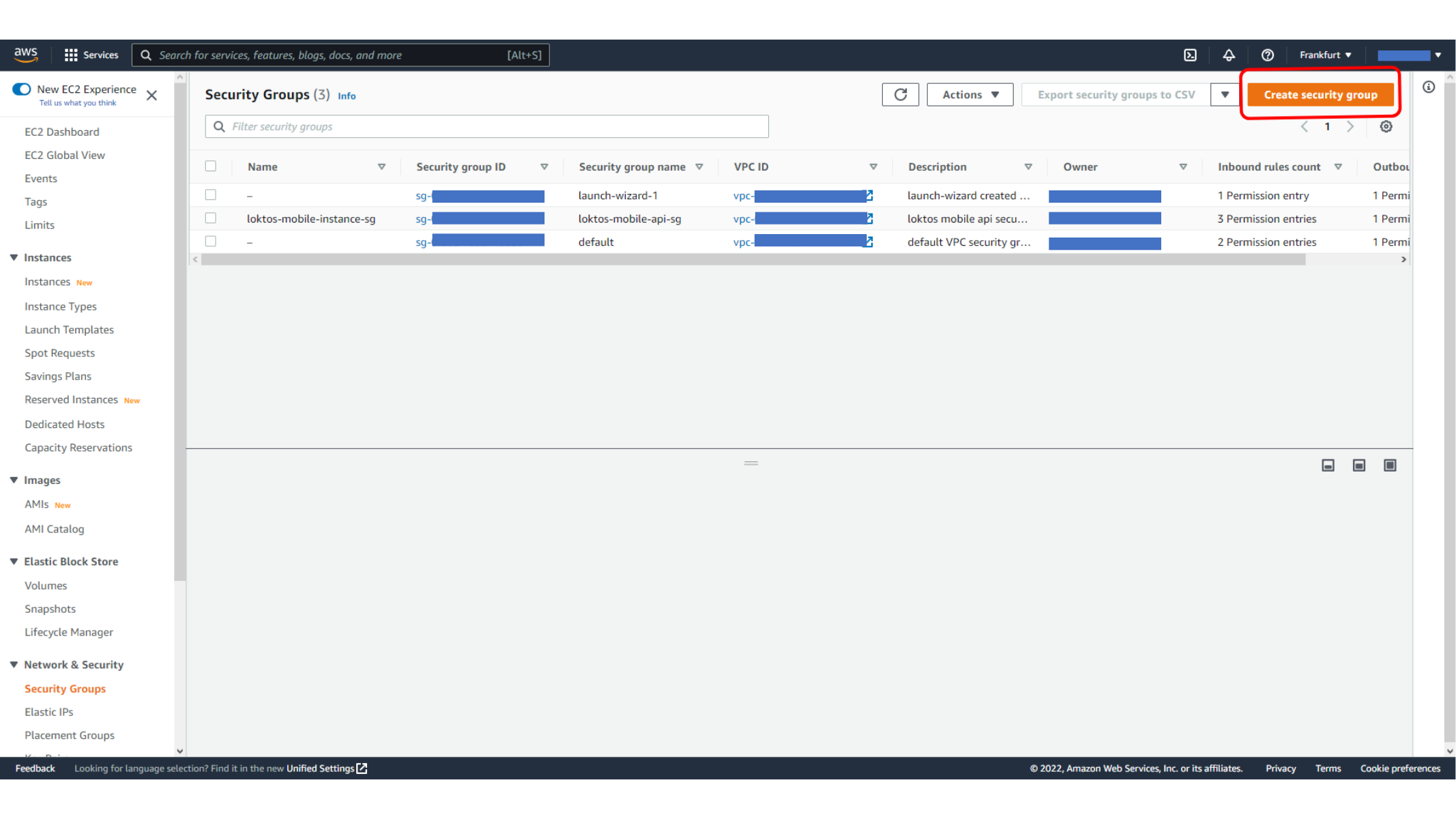Screen dimensions: 1456x819
Task: Close the New EC2 Experience banner
Action: (151, 95)
